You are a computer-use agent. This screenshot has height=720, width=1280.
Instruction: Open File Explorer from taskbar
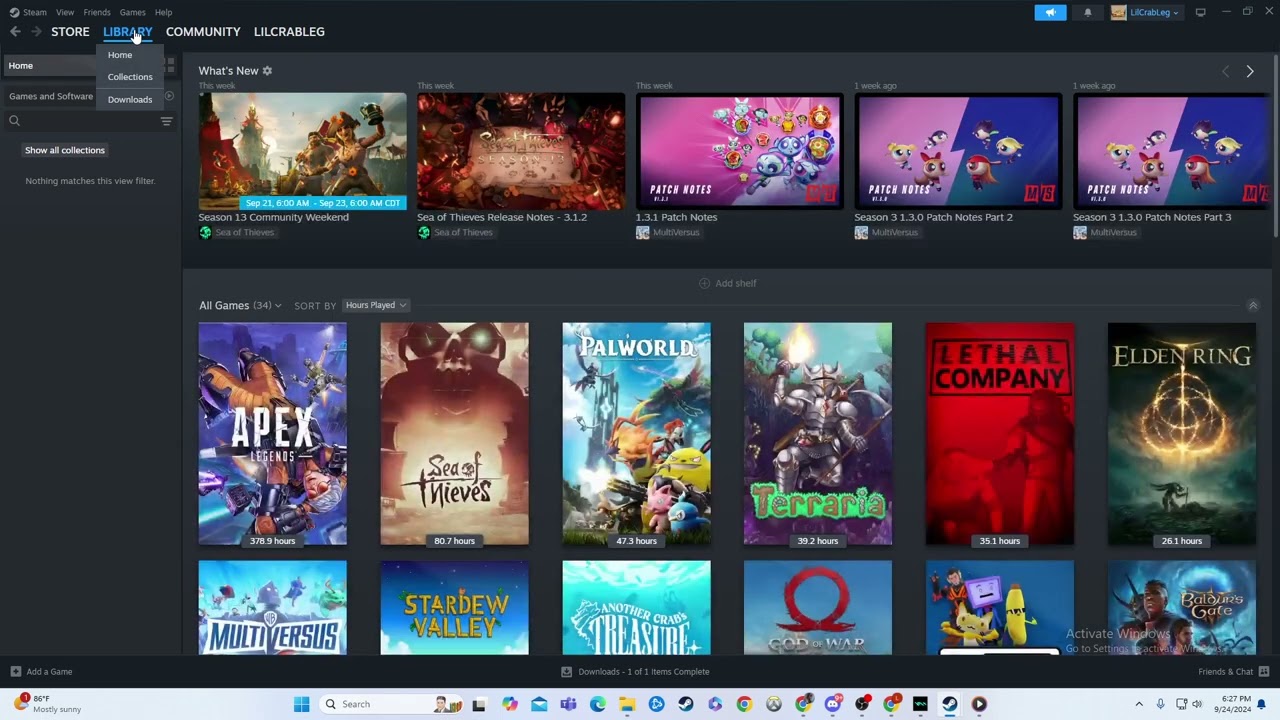(x=626, y=704)
